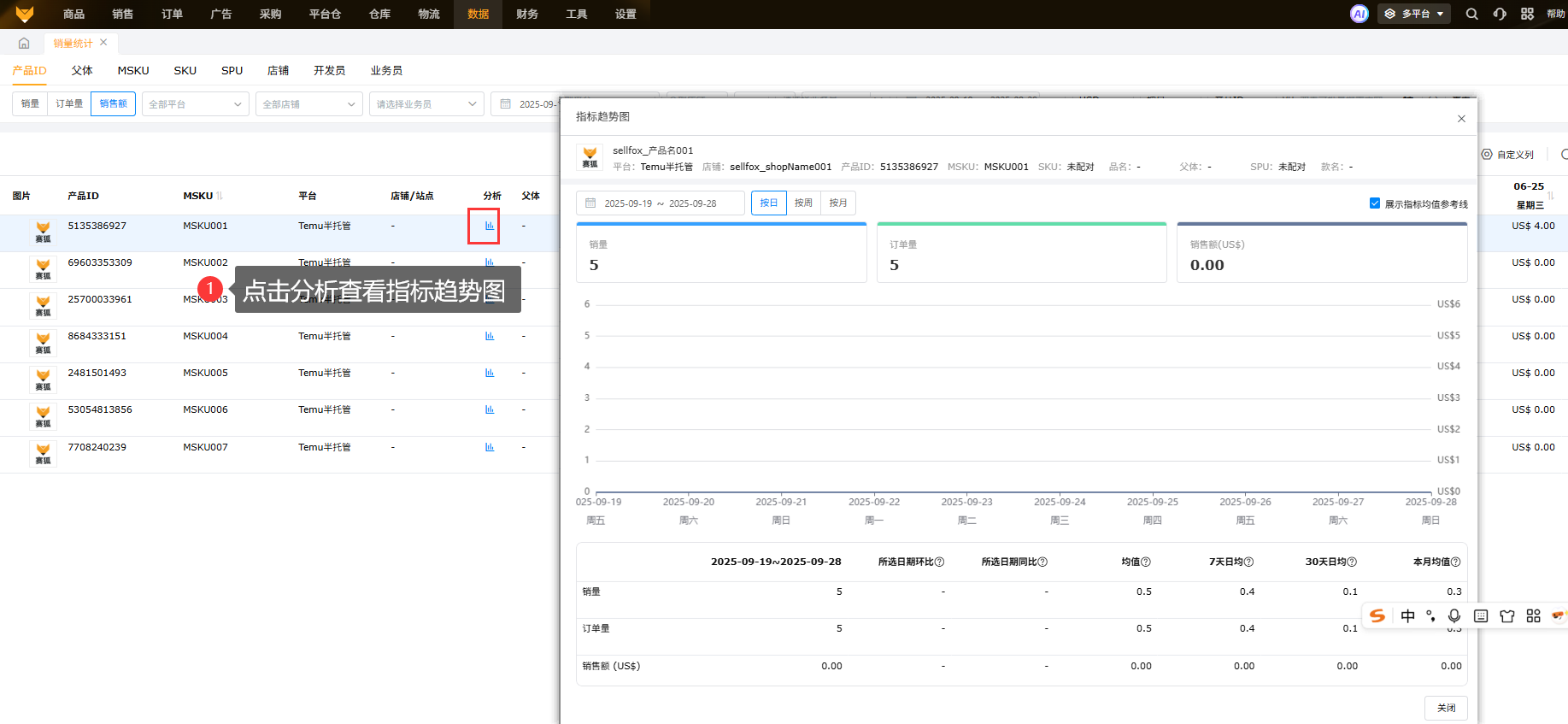Open the 数据 menu in top navigation

click(478, 14)
